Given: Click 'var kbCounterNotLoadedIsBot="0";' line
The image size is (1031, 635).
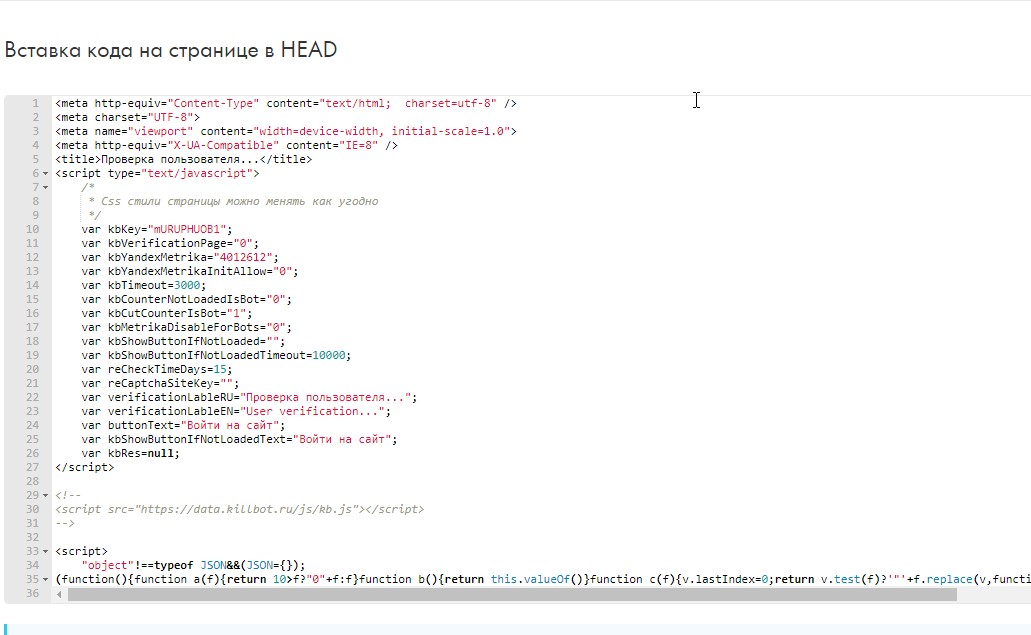Looking at the screenshot, I should coord(187,299).
